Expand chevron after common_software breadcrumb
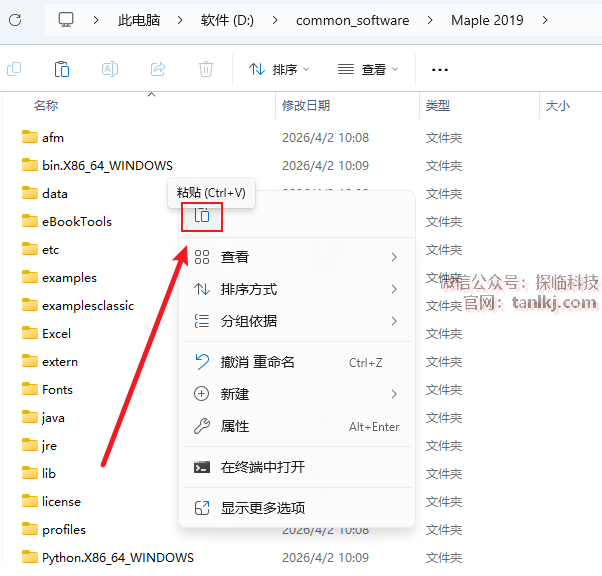The image size is (602, 576). pos(430,20)
